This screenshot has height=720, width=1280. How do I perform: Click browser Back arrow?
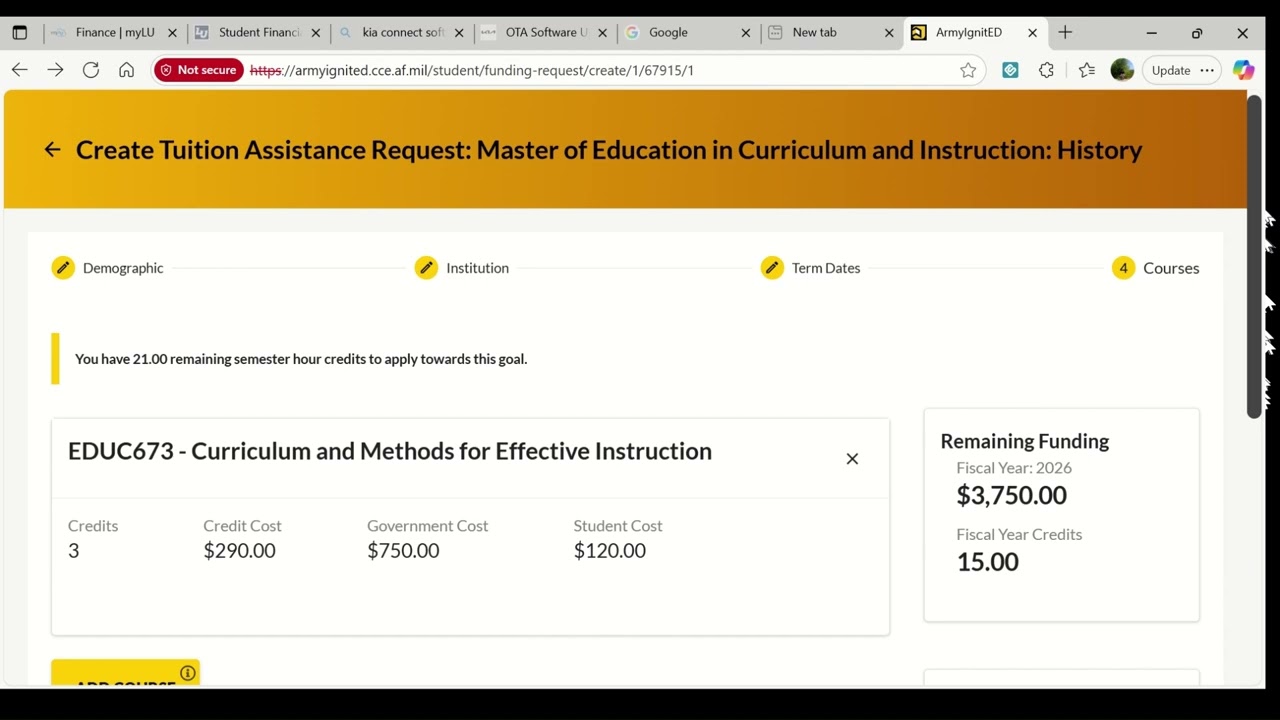click(20, 70)
